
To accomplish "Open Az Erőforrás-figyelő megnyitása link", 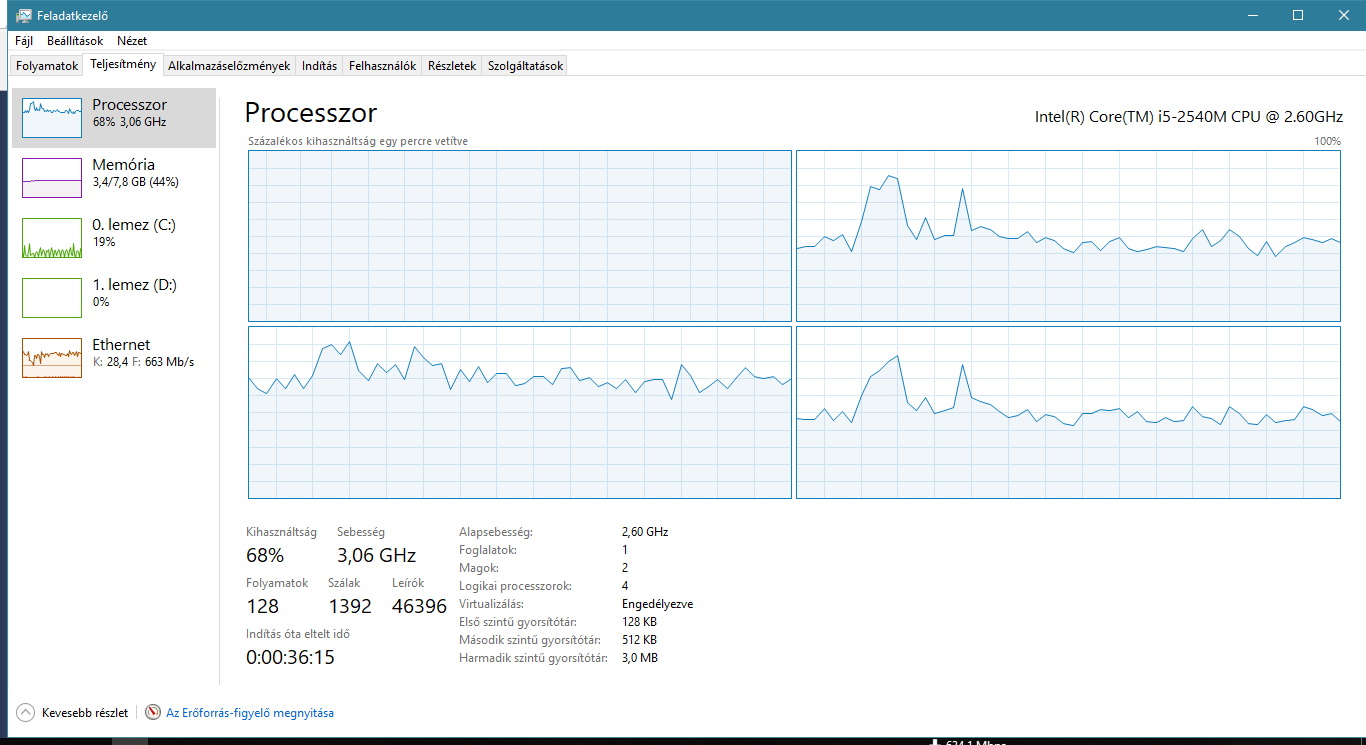I will tap(250, 713).
